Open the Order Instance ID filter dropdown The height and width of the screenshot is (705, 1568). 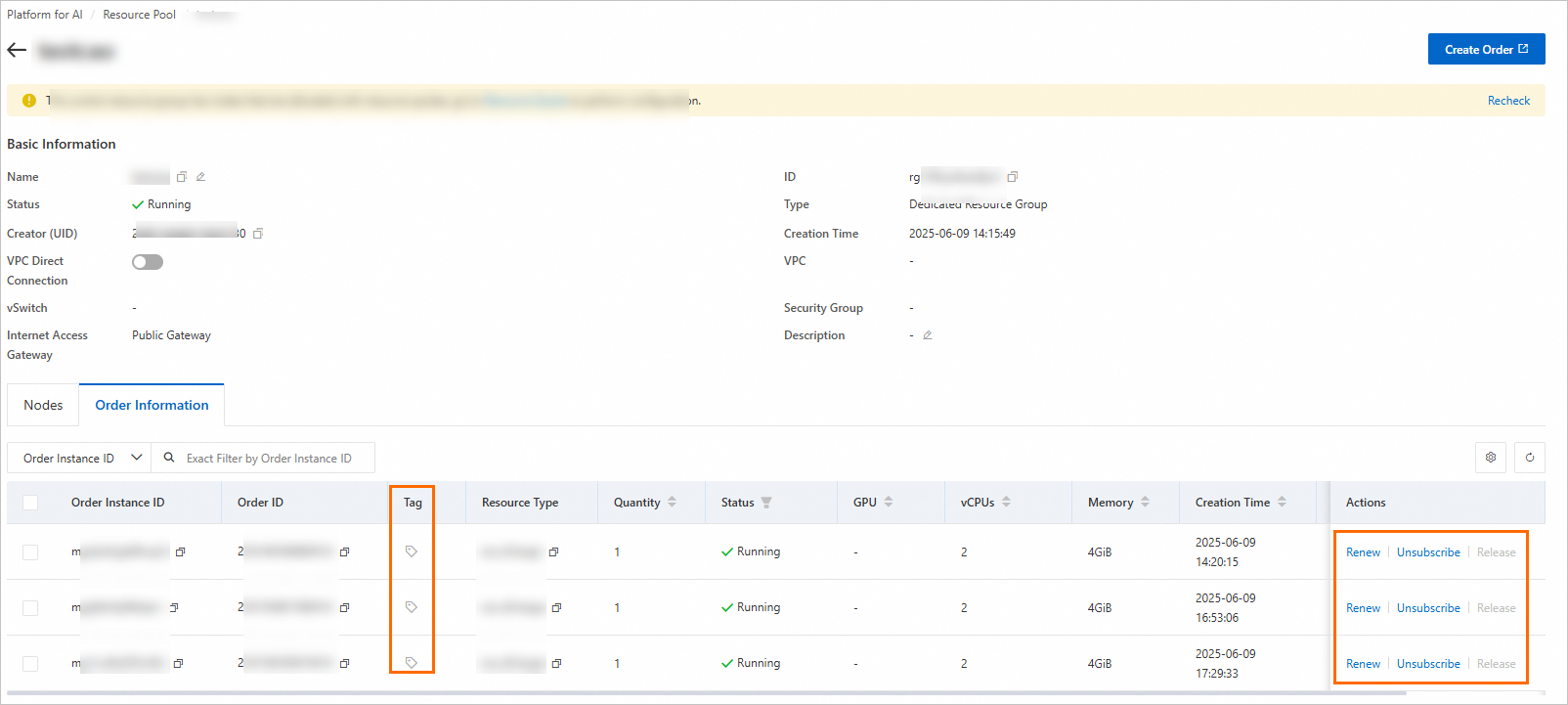[79, 458]
